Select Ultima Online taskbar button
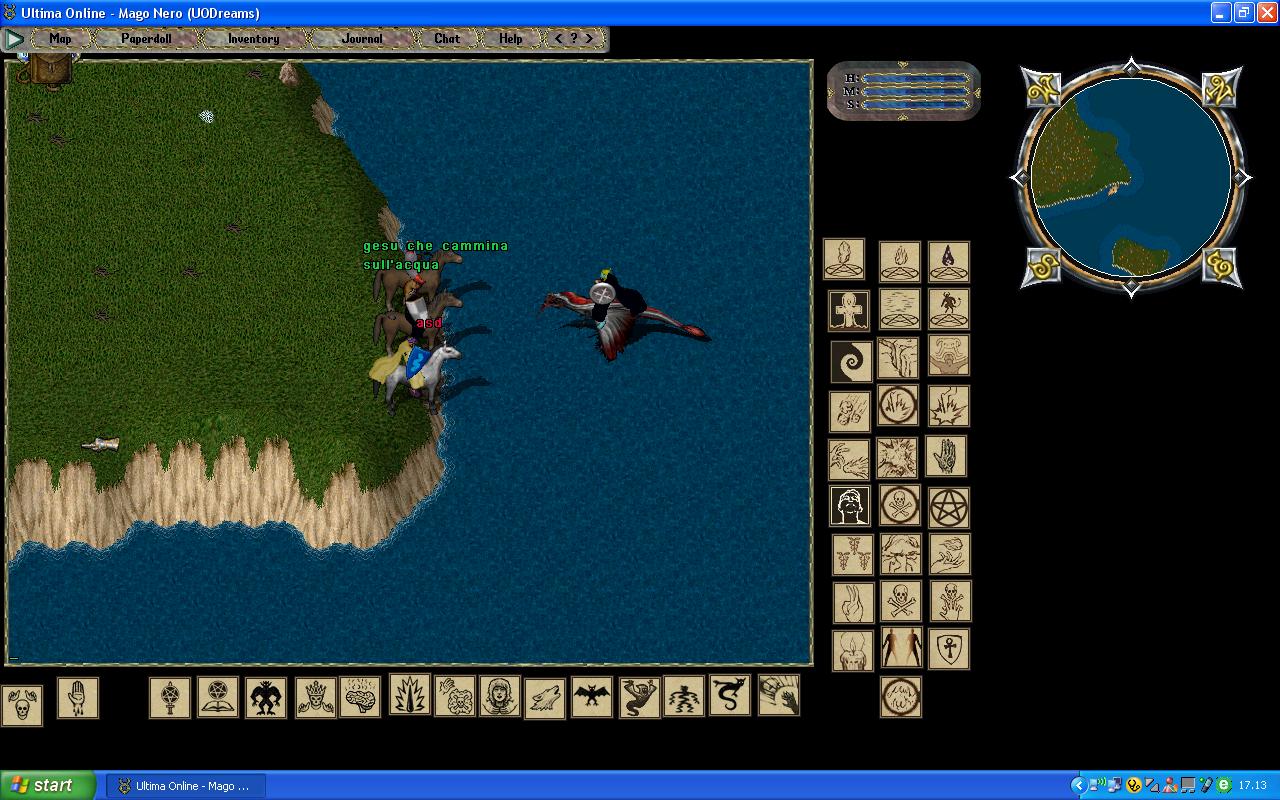Screen dimensions: 1280x800 click(x=186, y=786)
